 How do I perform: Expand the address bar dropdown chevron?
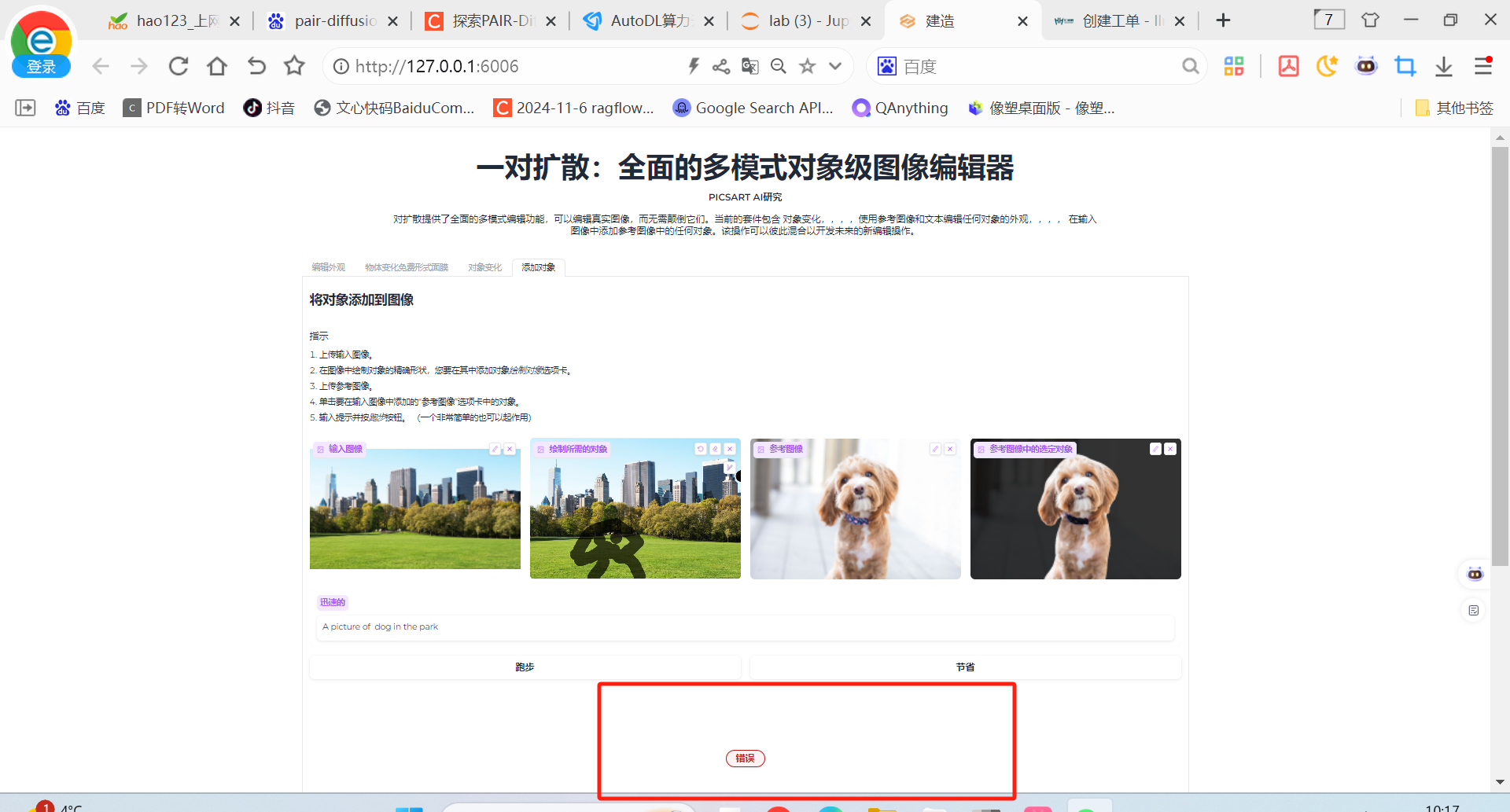pyautogui.click(x=835, y=67)
